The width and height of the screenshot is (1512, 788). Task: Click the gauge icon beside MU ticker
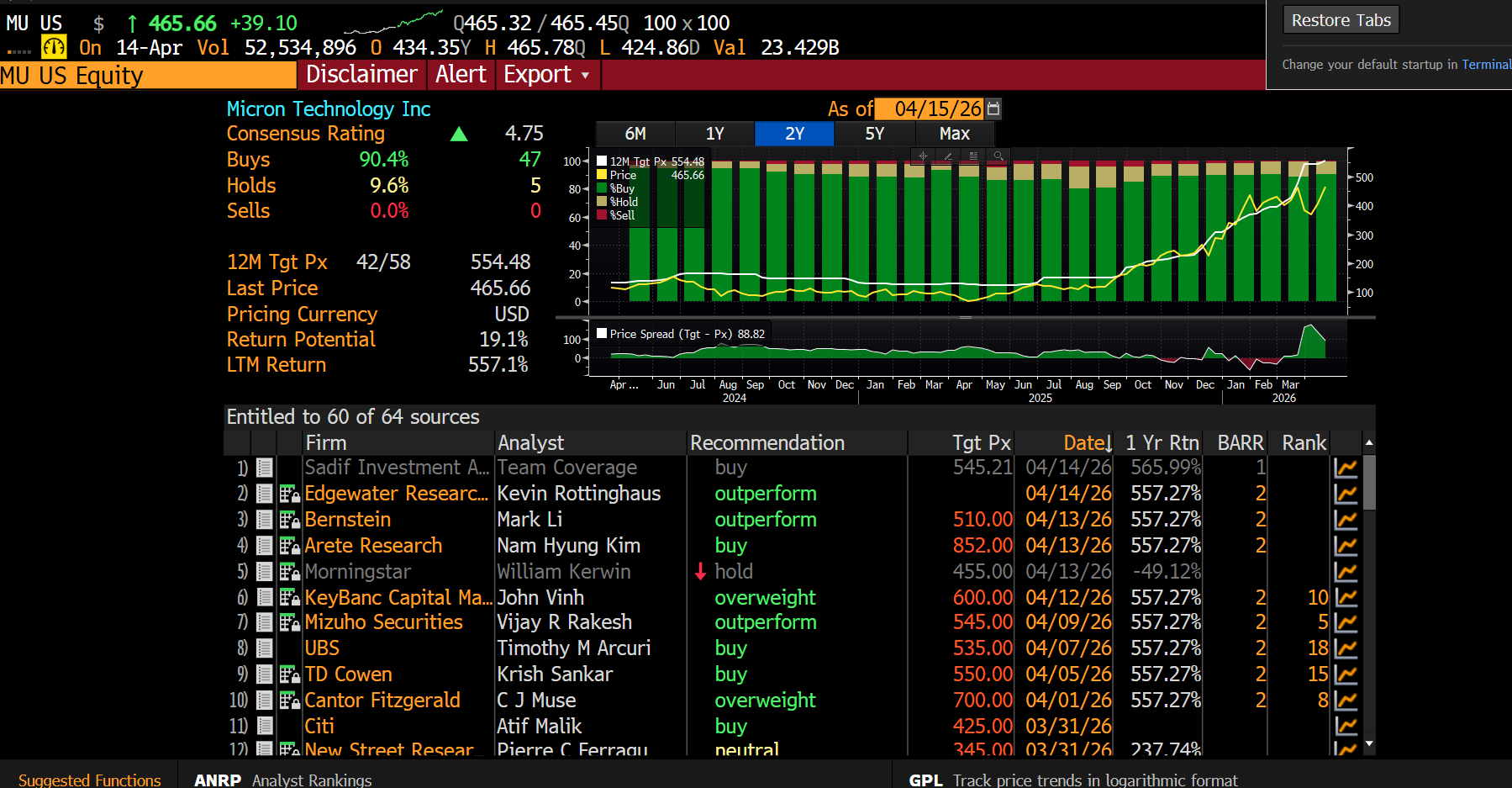(x=54, y=47)
